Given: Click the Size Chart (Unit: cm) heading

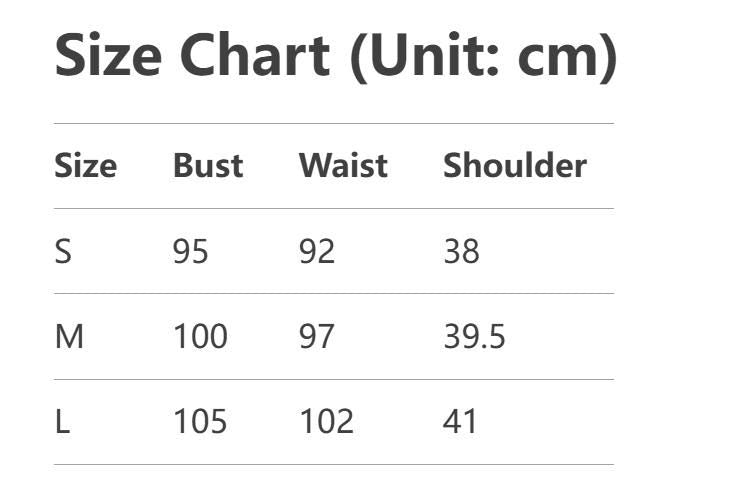Looking at the screenshot, I should 336,56.
